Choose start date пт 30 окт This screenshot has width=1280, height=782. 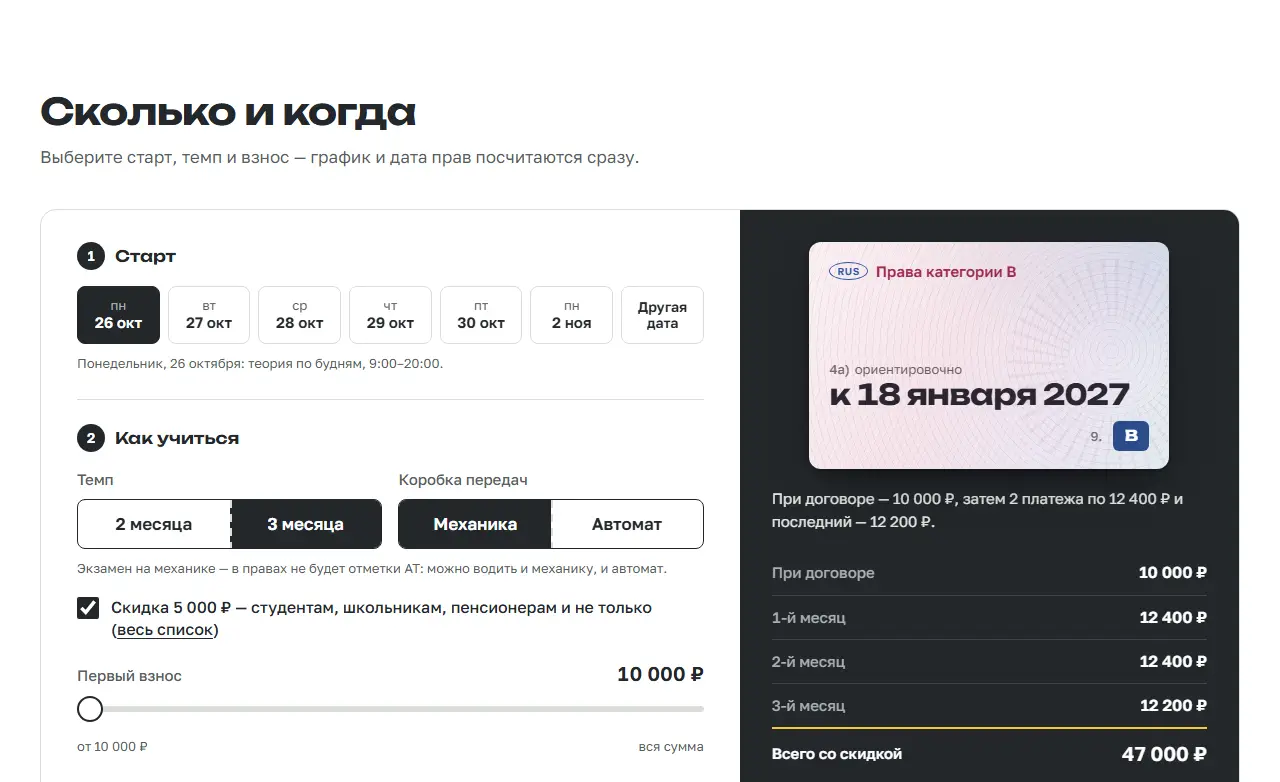pos(481,315)
